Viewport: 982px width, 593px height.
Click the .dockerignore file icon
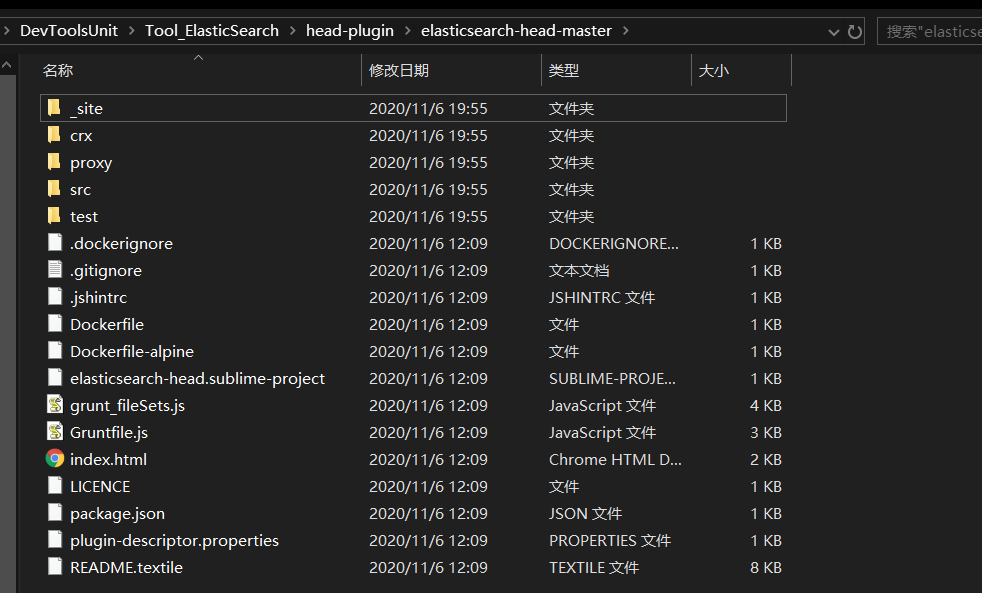tap(55, 242)
